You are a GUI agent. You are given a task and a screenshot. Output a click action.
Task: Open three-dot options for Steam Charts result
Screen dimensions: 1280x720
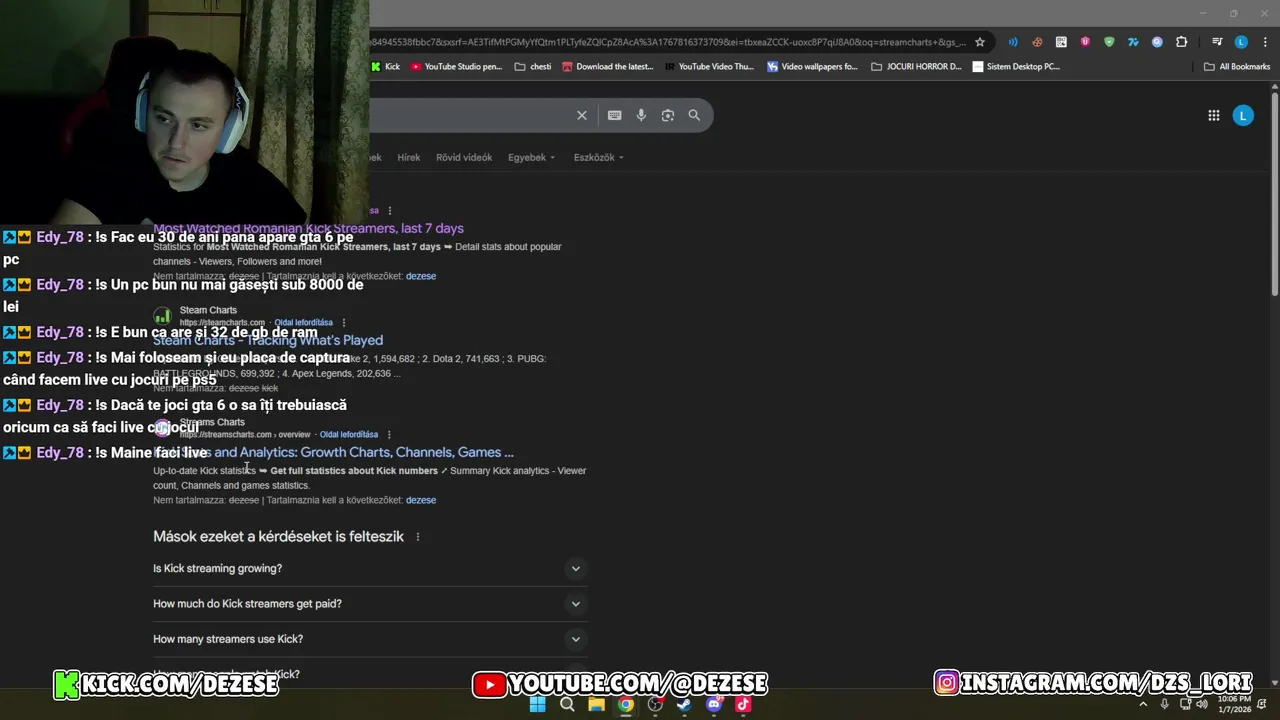pyautogui.click(x=344, y=322)
